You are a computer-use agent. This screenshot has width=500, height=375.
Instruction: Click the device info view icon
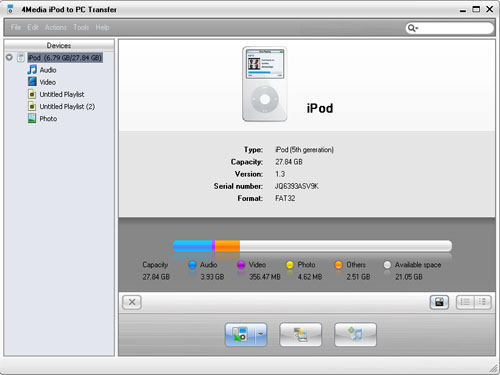pos(439,302)
